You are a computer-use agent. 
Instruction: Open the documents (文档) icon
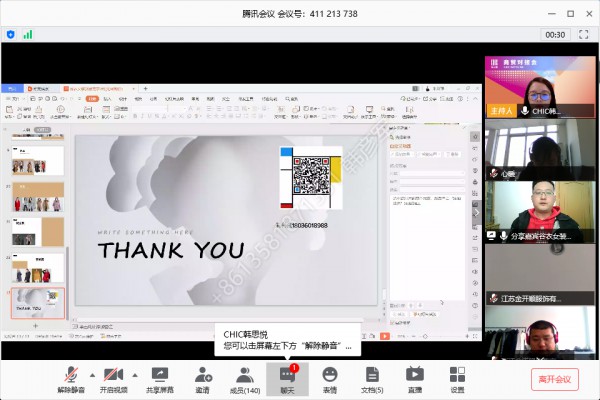[372, 374]
